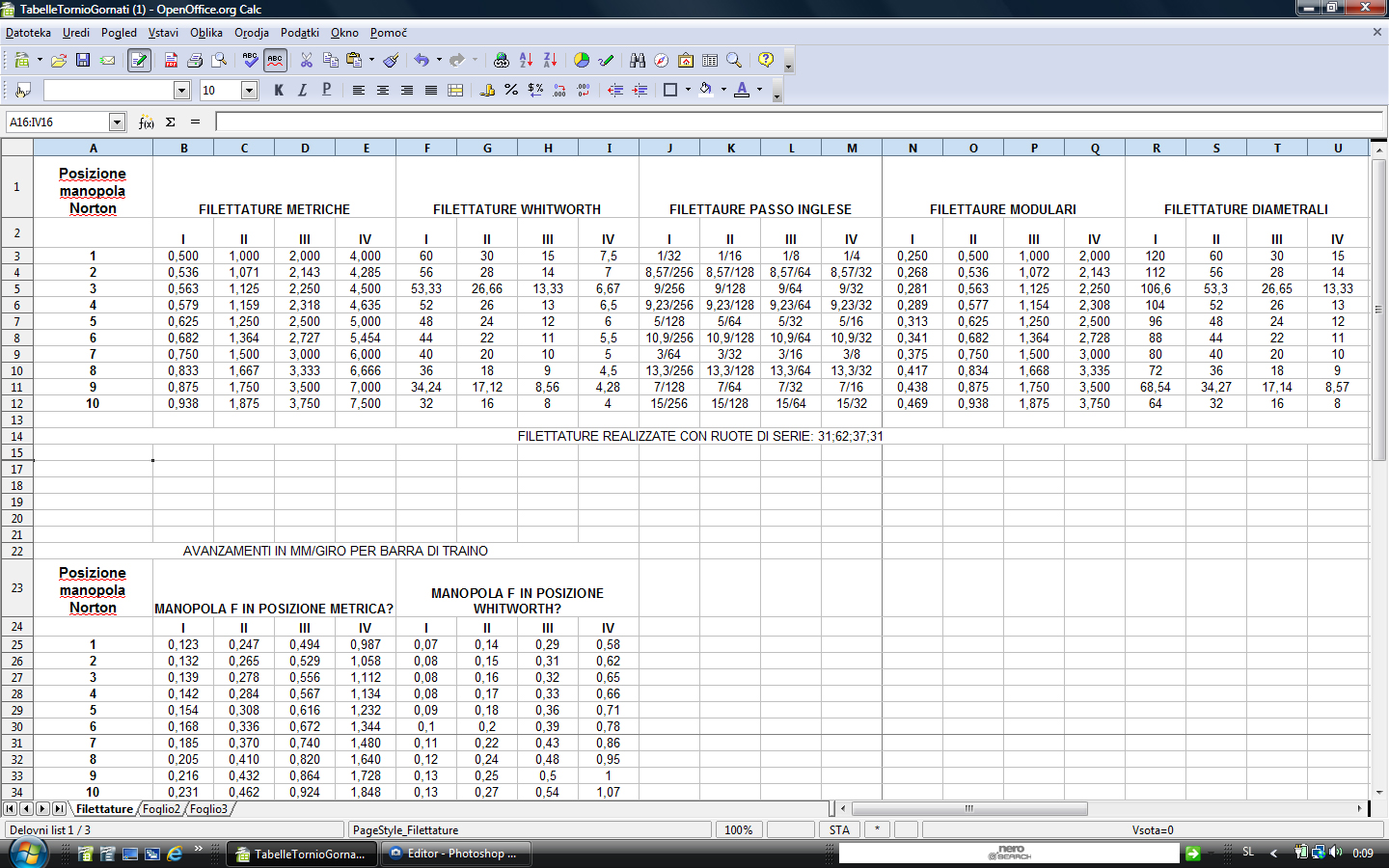Click the Merge Cells icon

pos(455,90)
